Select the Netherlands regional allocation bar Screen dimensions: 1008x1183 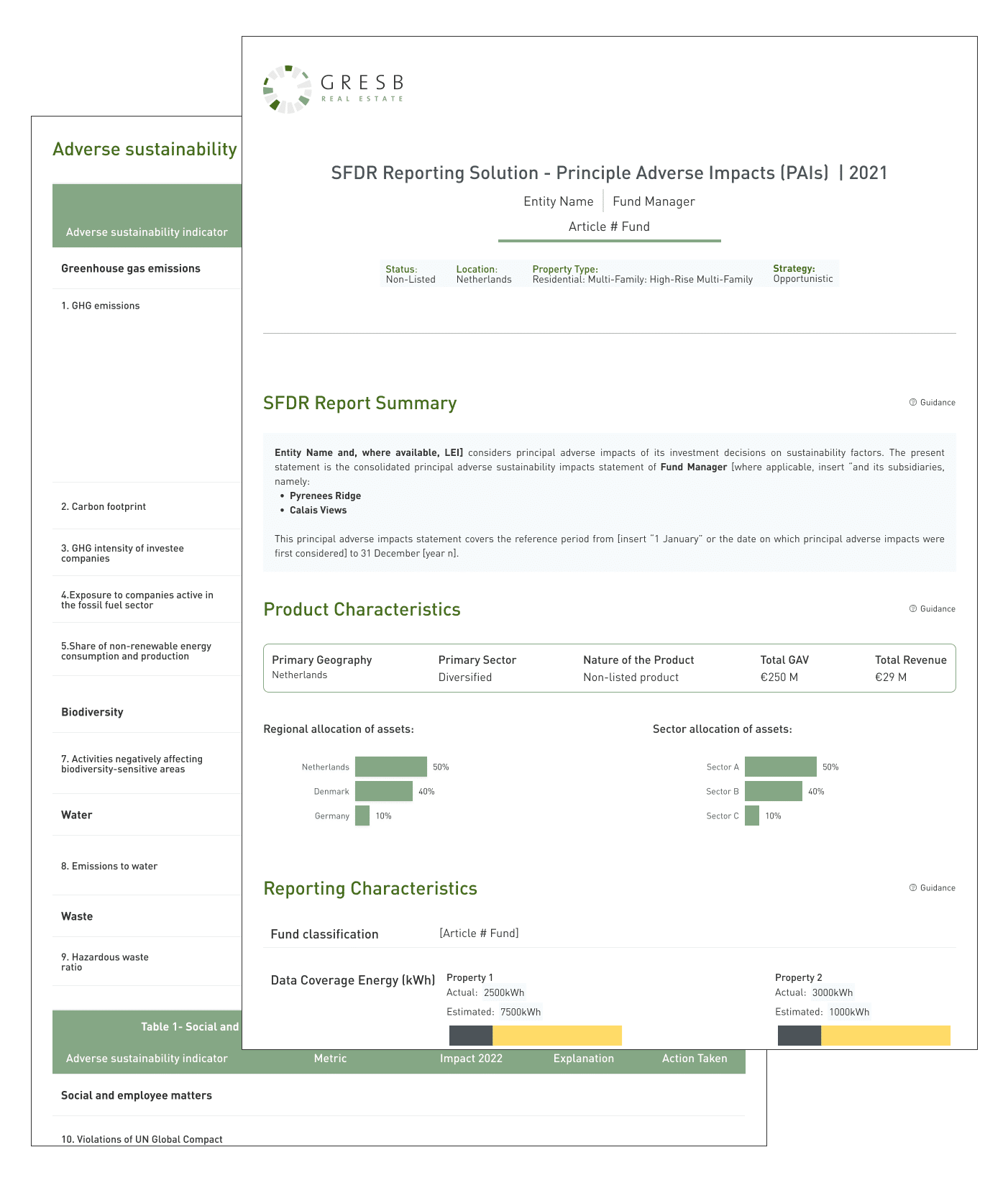tap(391, 767)
